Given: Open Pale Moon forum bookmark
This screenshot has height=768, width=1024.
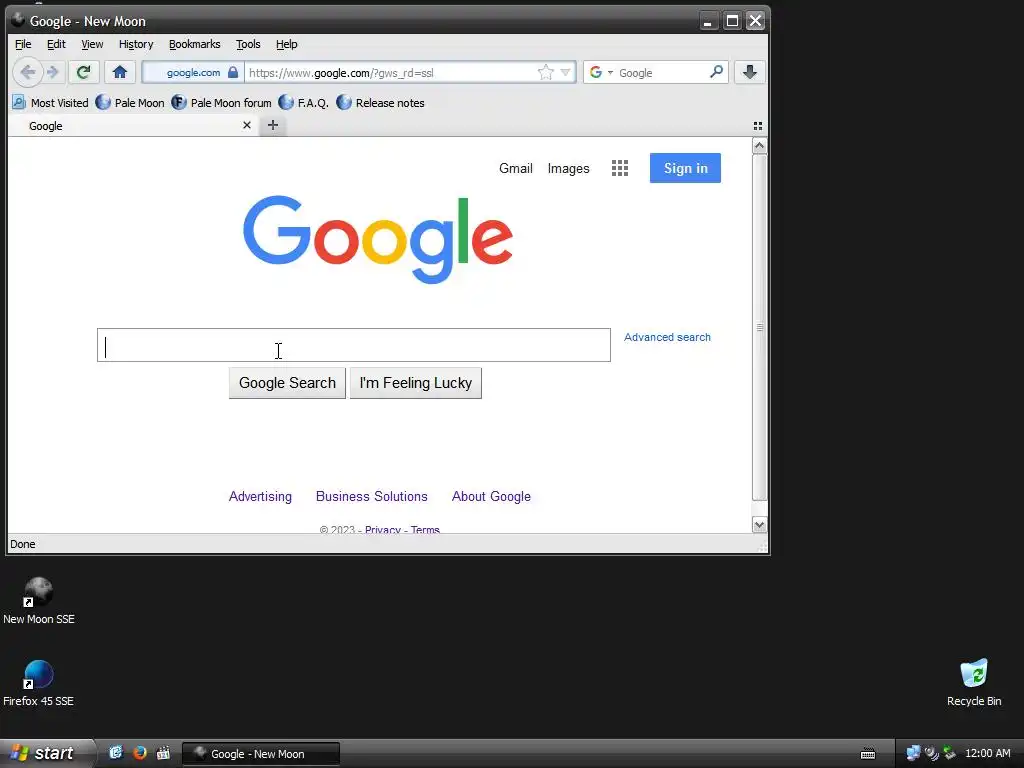Looking at the screenshot, I should [x=221, y=103].
